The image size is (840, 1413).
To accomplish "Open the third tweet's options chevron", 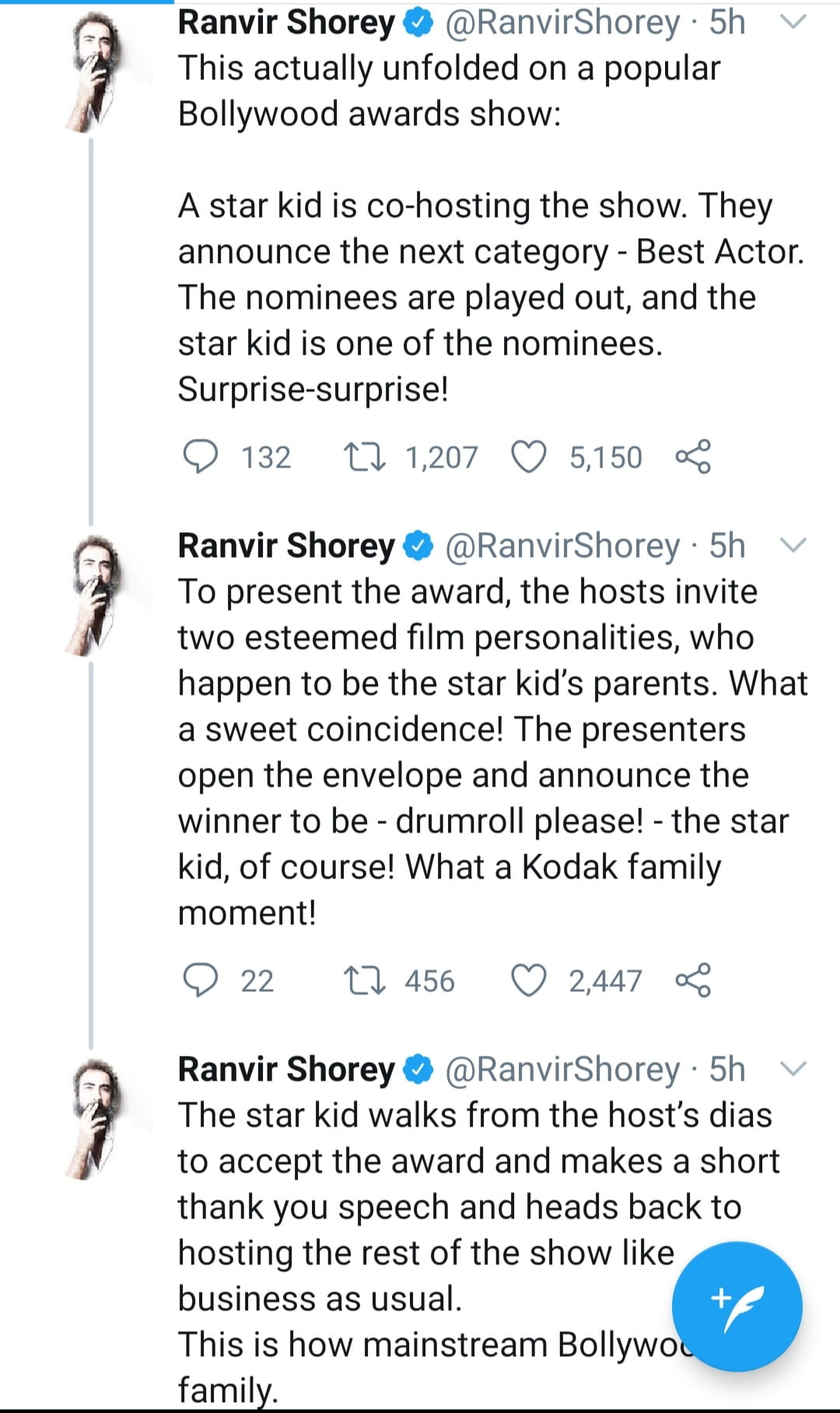I will click(793, 1070).
